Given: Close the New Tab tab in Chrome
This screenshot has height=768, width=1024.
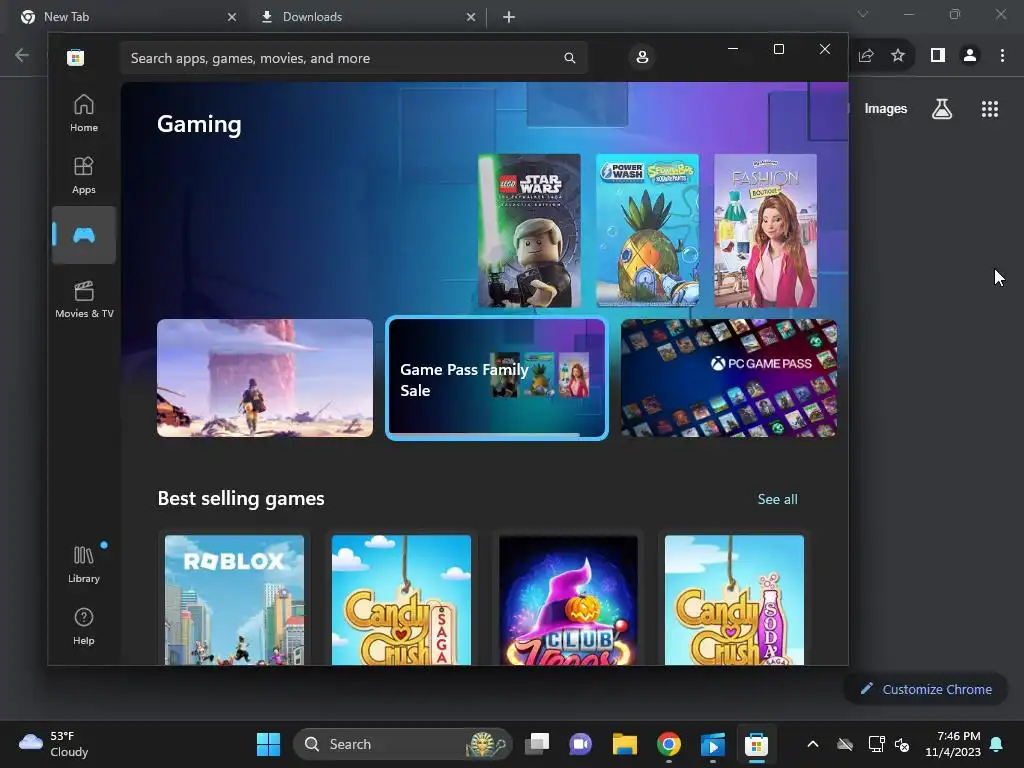Looking at the screenshot, I should (232, 17).
